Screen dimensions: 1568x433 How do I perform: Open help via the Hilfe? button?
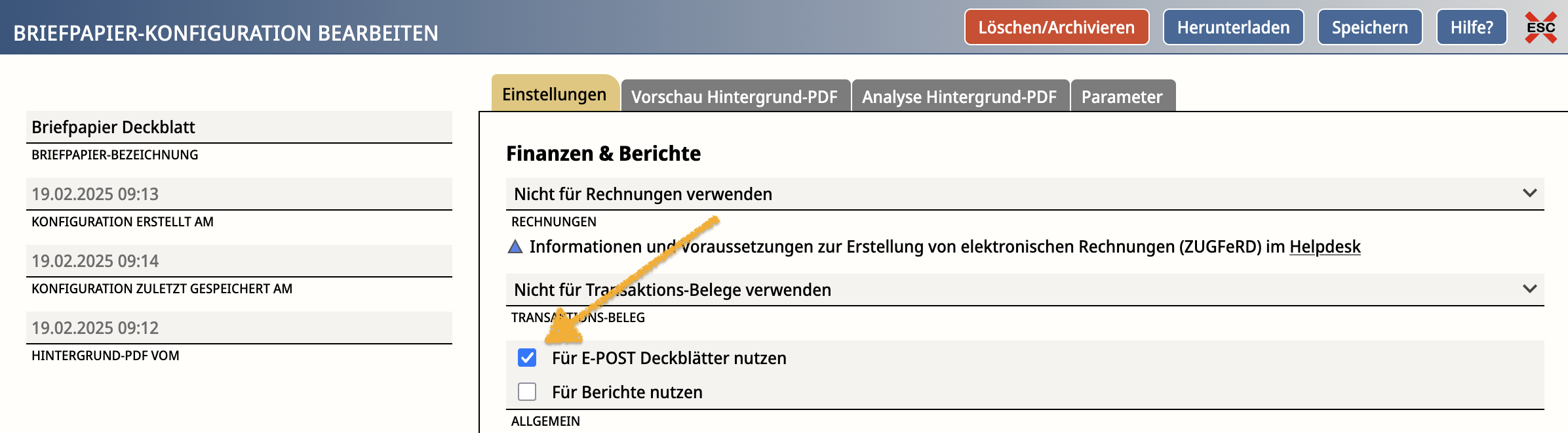[x=1471, y=28]
